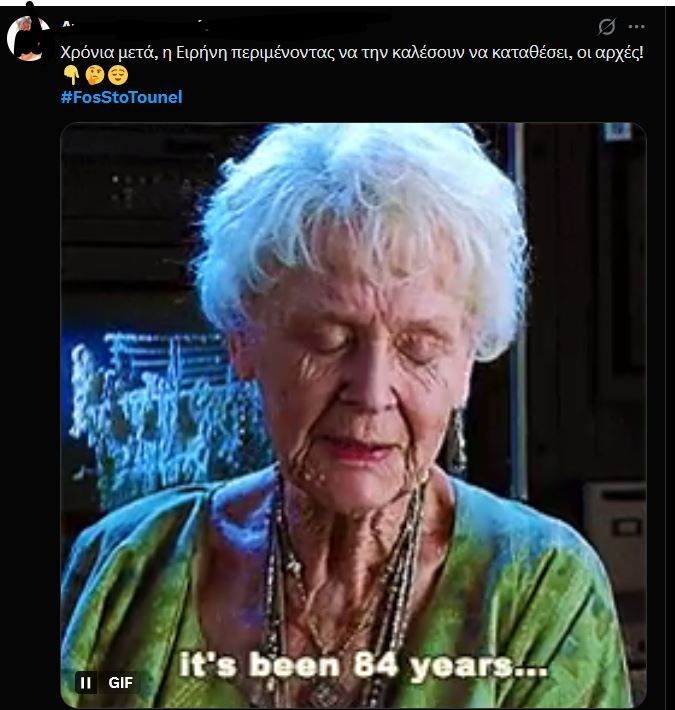Open the Grok explain-post icon
Viewport: 675px width, 710px height.
pyautogui.click(x=606, y=26)
